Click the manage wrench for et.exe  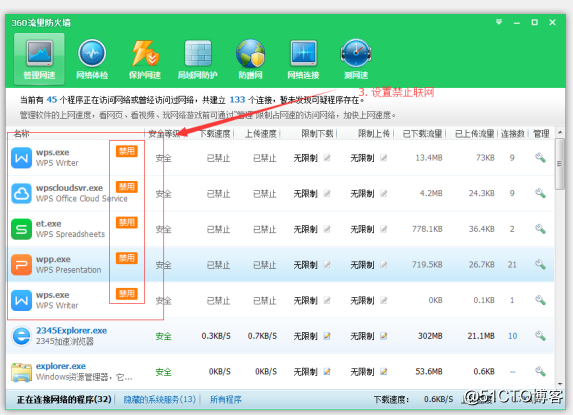pyautogui.click(x=540, y=229)
